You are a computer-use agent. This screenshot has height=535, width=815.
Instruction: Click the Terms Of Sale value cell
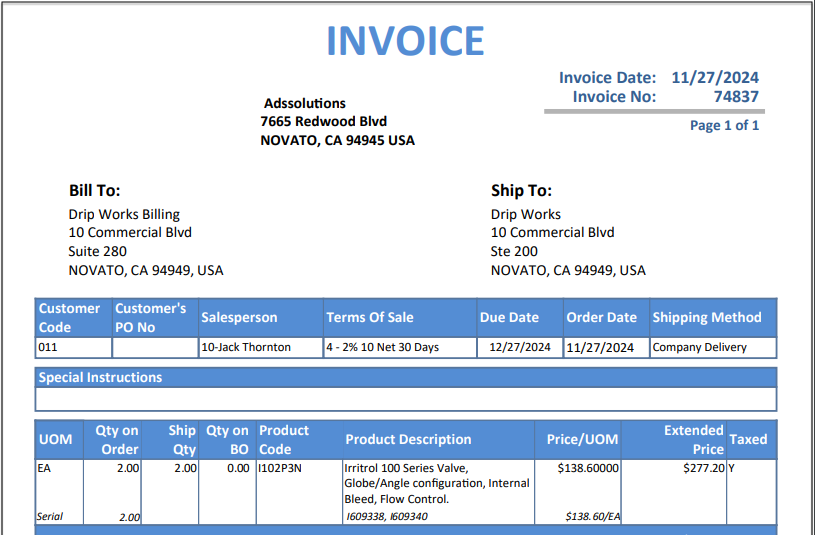(400, 347)
